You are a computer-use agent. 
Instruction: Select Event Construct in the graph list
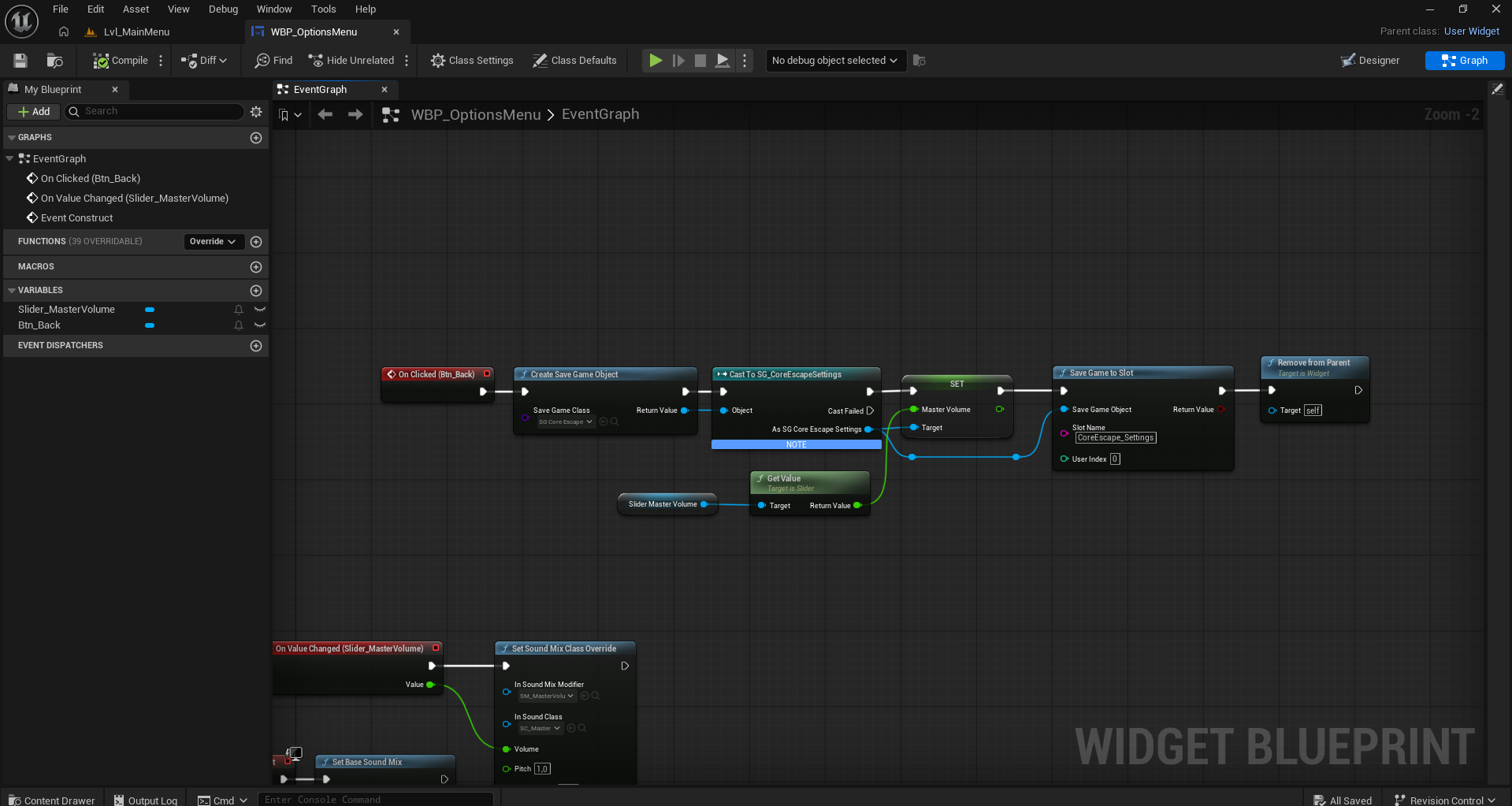click(76, 218)
